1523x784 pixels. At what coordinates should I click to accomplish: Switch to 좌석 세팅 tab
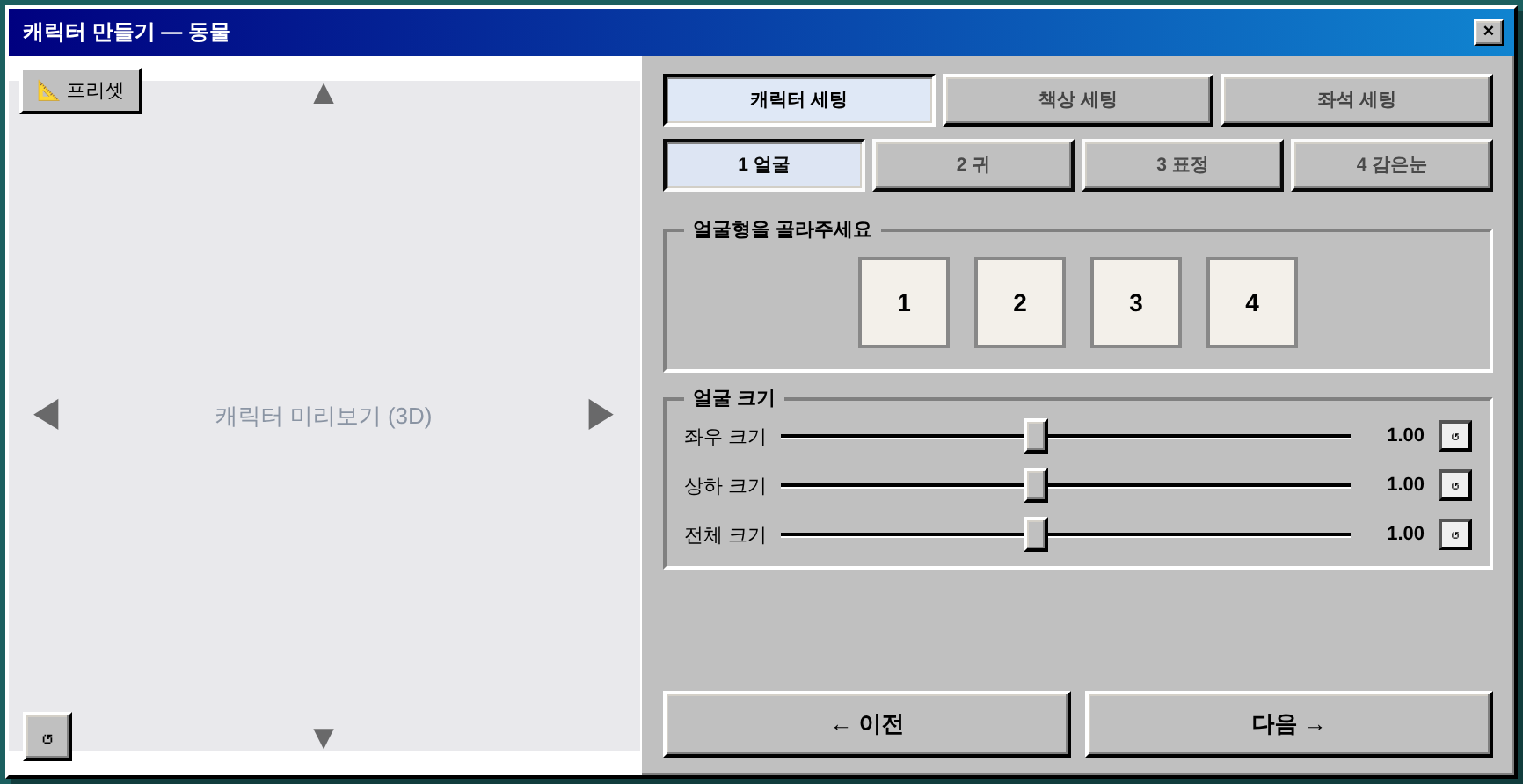point(1356,100)
